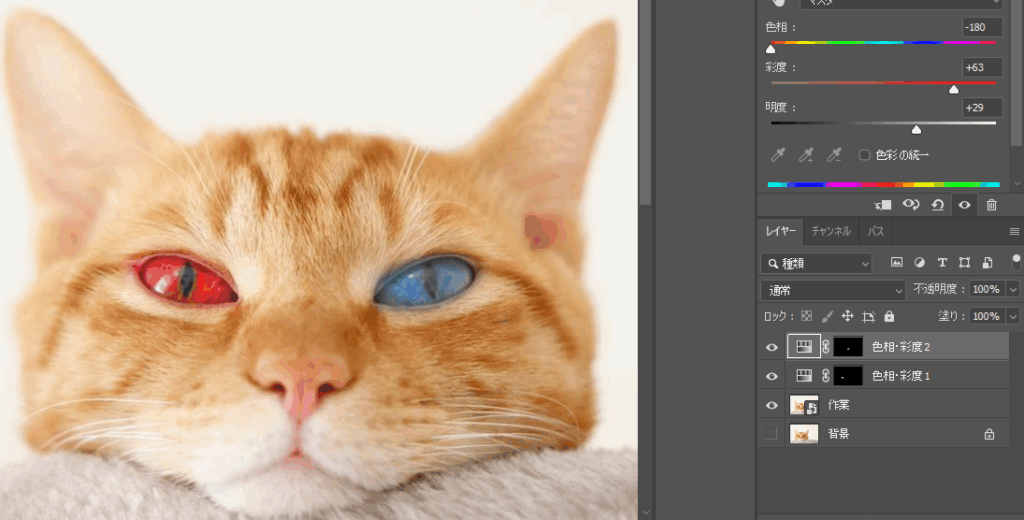1024x520 pixels.
Task: Click the lock position move icon
Action: click(x=847, y=316)
